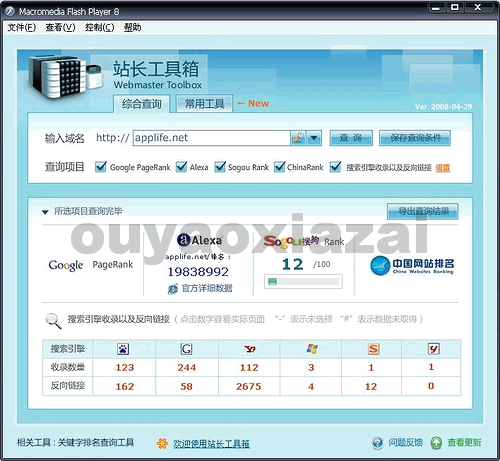Click the 查询 button

[351, 138]
